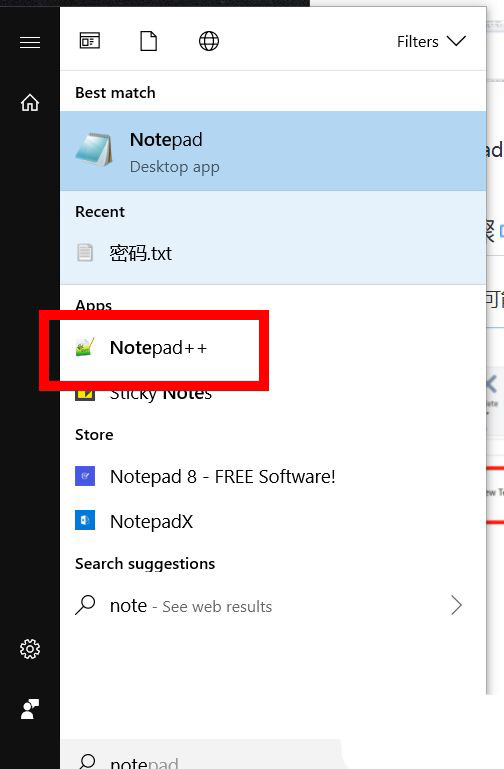Open Settings gear in the search sidebar
Viewport: 504px width, 769px height.
click(x=30, y=649)
